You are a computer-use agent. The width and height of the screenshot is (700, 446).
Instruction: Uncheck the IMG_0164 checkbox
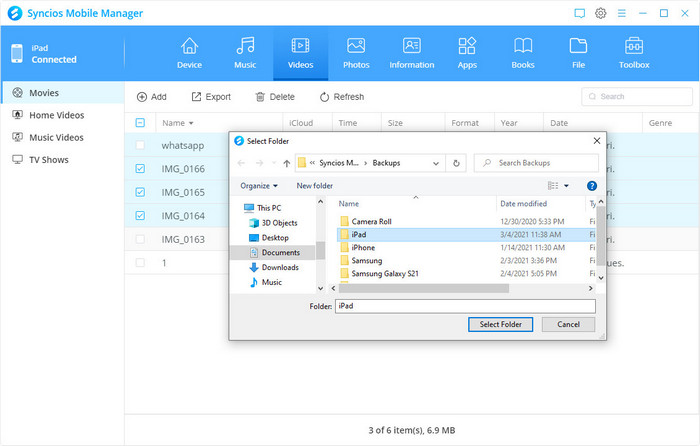click(x=140, y=216)
